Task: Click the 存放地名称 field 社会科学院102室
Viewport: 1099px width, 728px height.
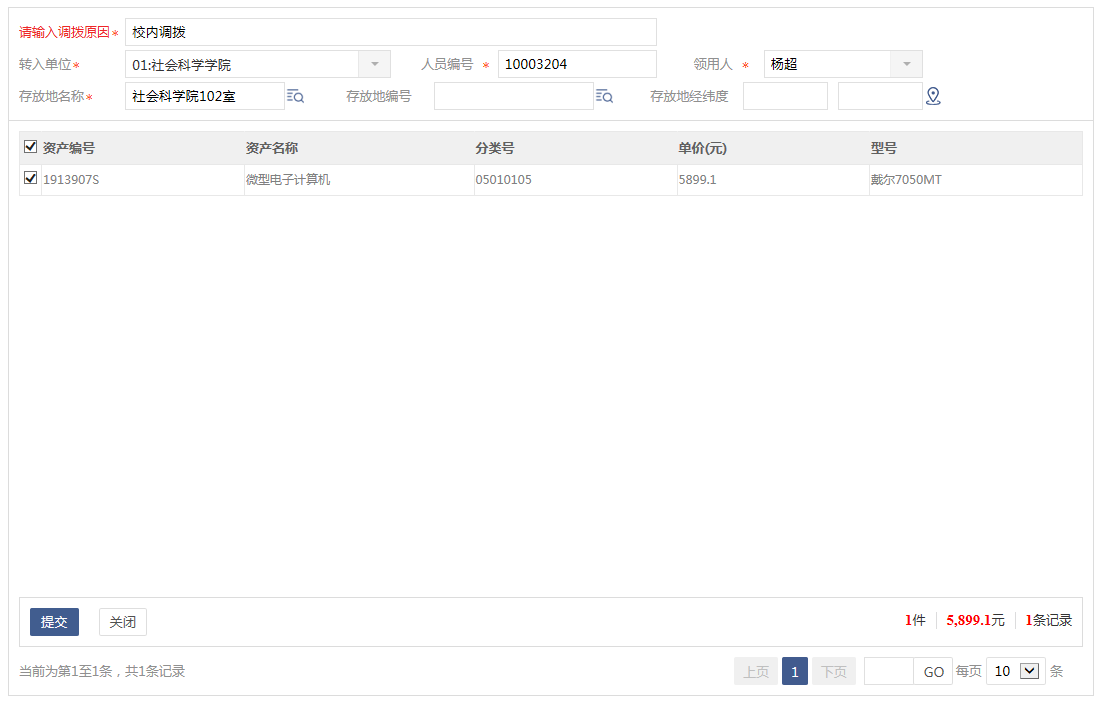Action: coord(205,96)
